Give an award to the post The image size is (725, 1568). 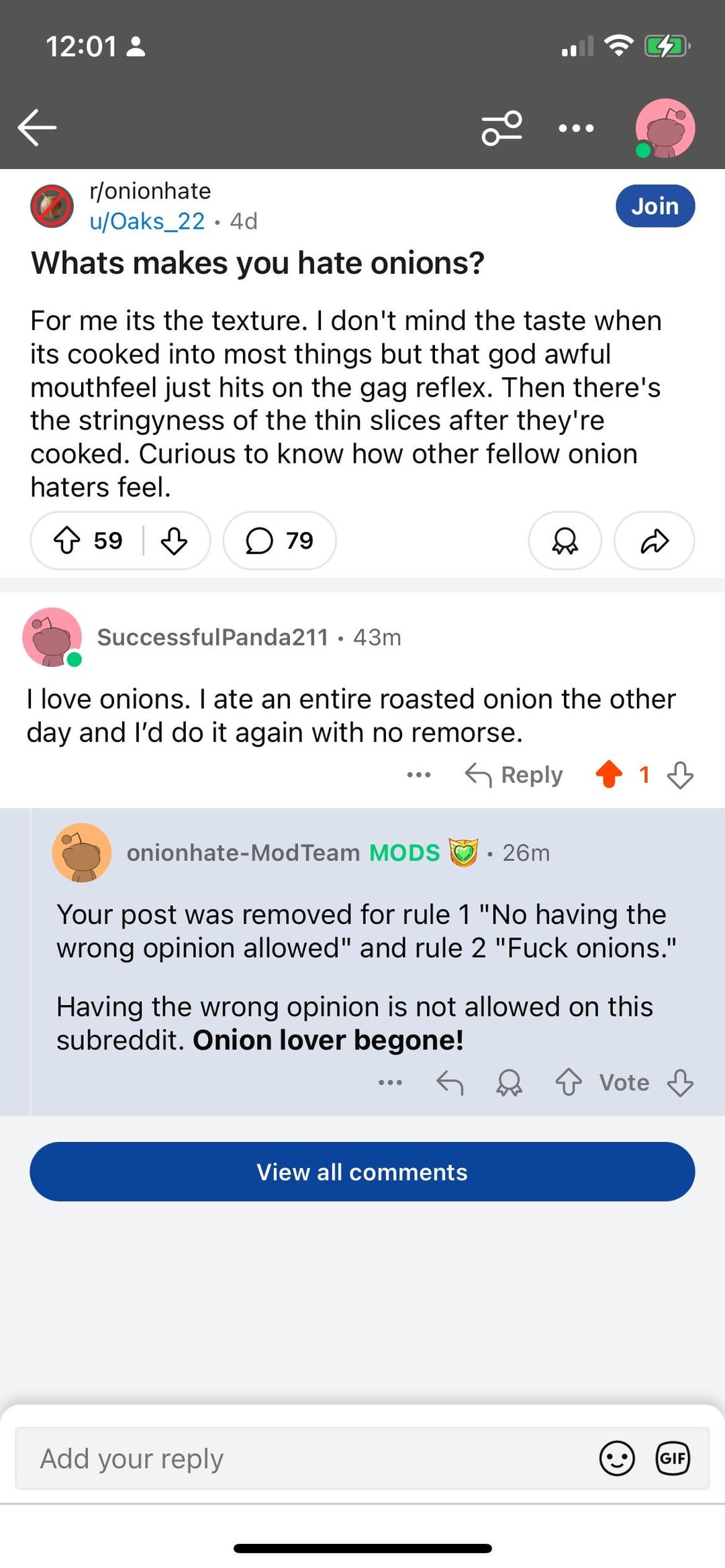(565, 540)
